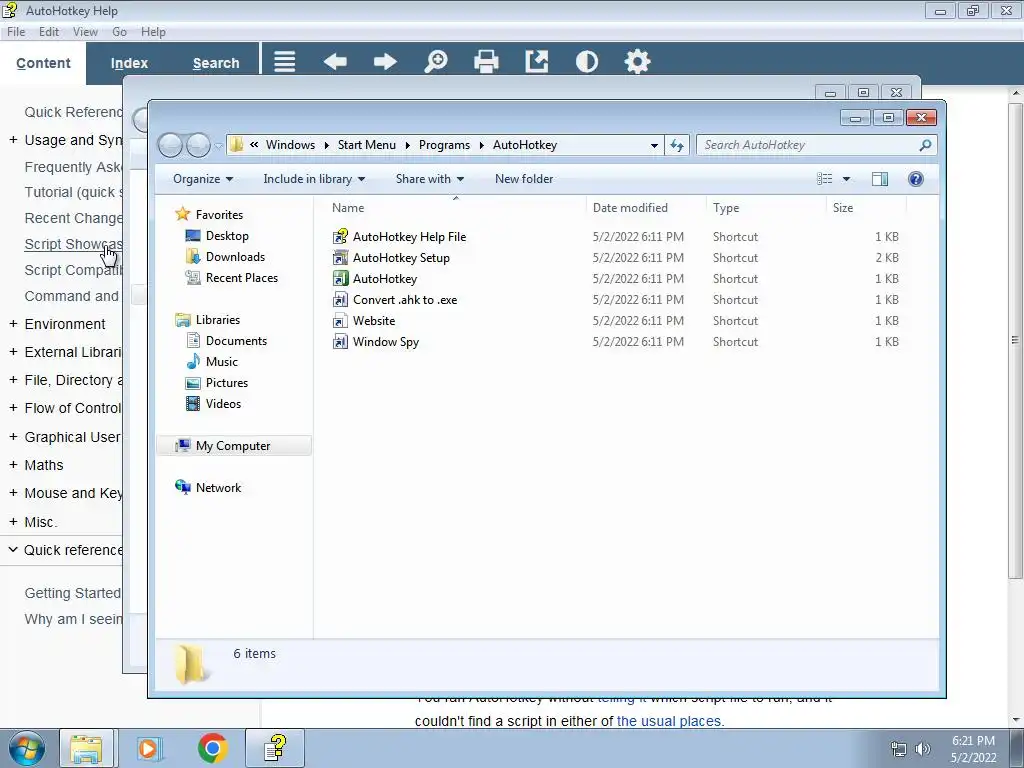Viewport: 1024px width, 768px height.
Task: Go back with the left arrow in AutoHotkey Help
Action: point(335,62)
